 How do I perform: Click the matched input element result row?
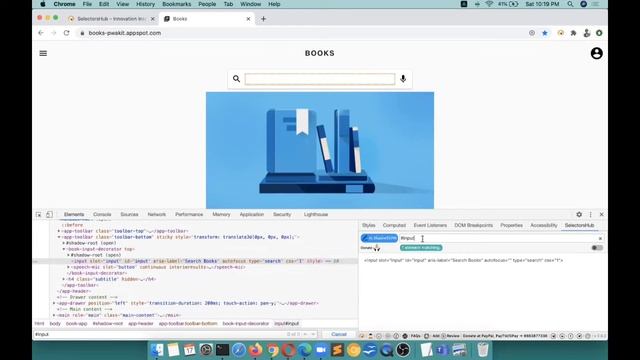pyautogui.click(x=463, y=260)
